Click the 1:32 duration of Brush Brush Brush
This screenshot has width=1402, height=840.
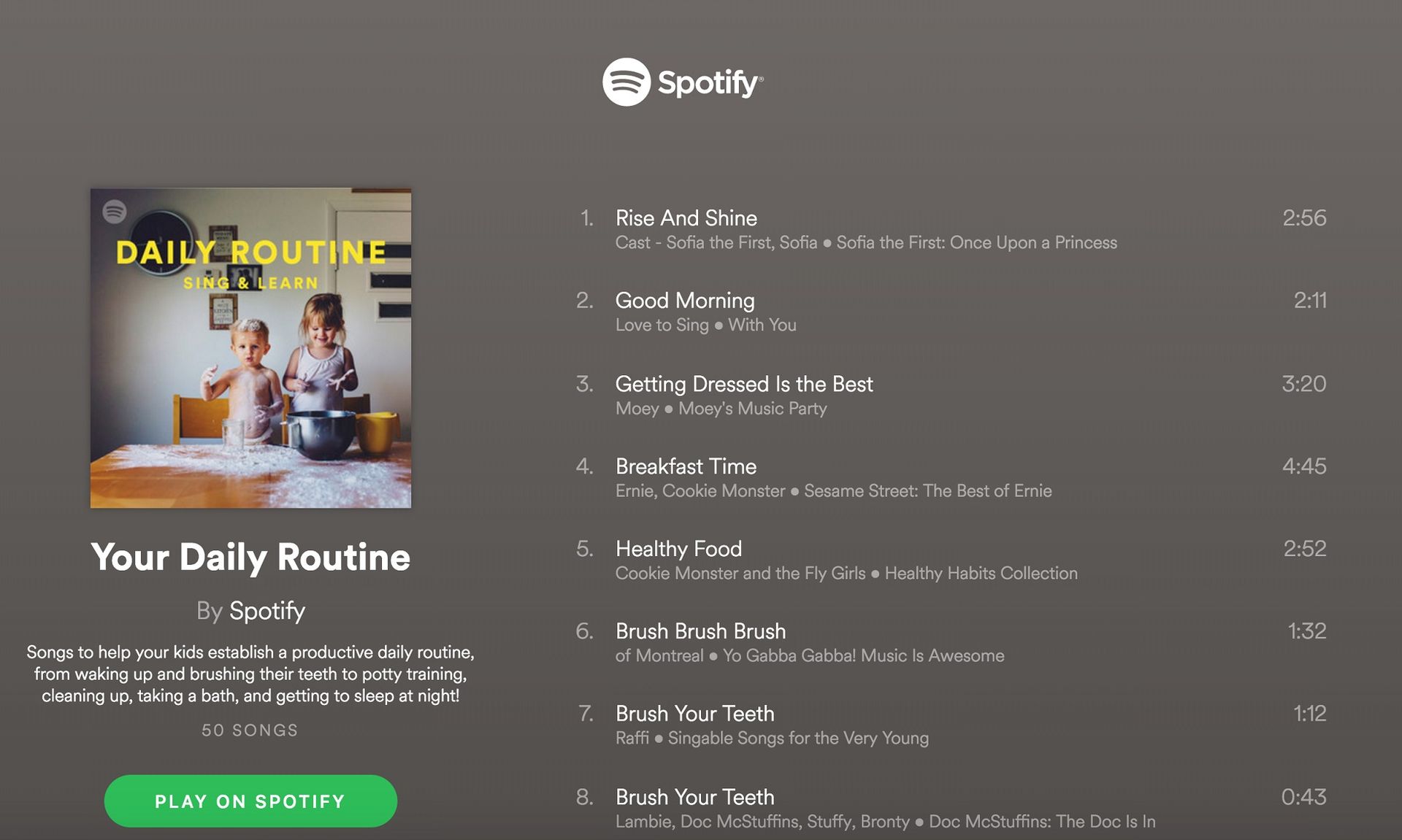[1306, 631]
